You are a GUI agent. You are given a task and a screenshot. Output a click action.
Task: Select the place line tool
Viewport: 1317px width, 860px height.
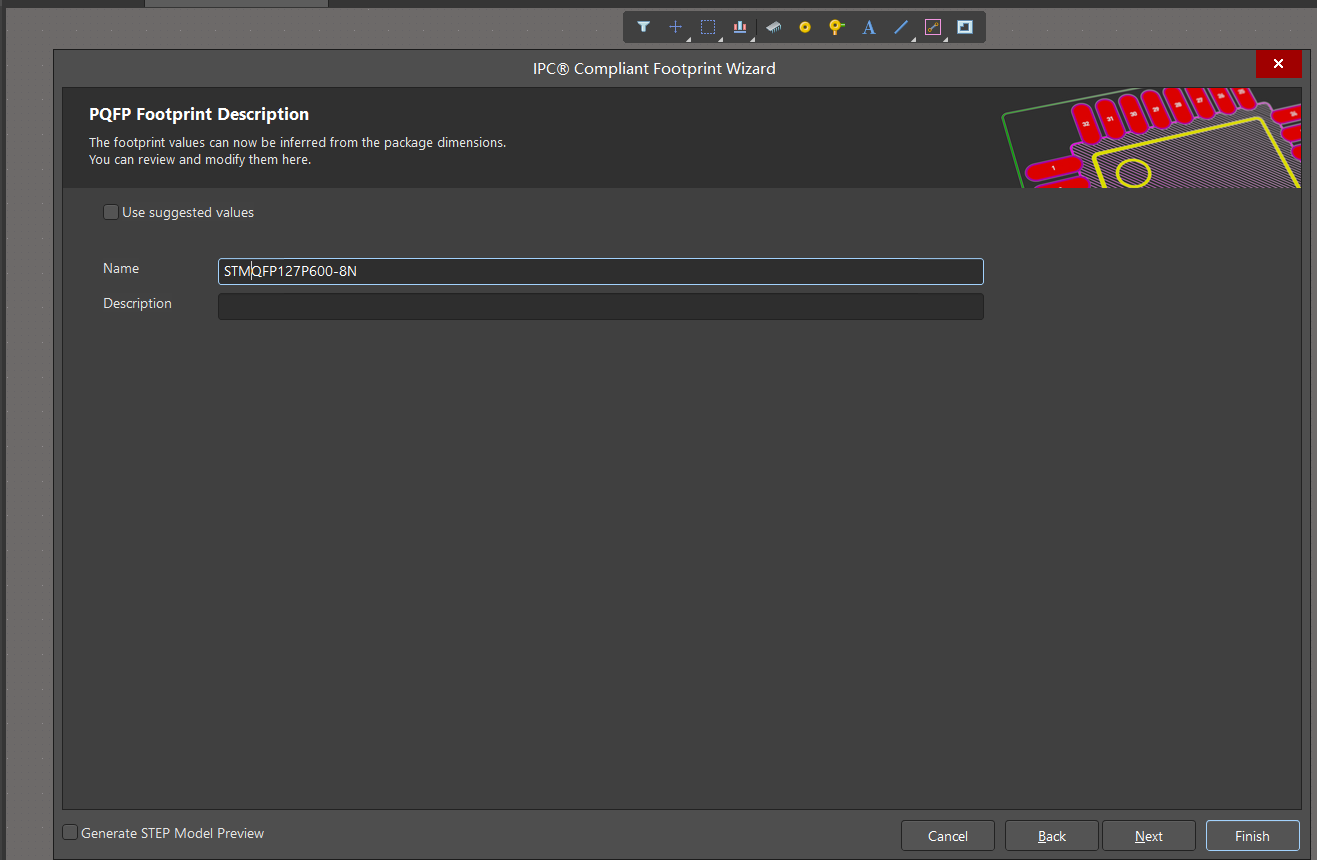(x=901, y=27)
